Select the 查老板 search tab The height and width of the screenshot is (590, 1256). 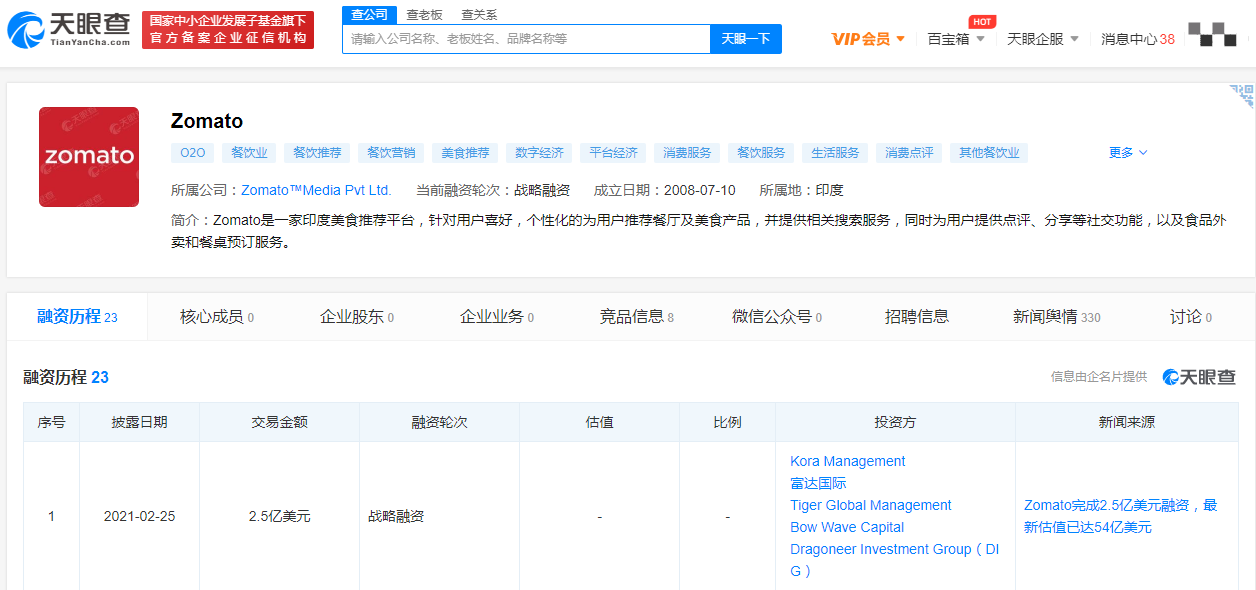coord(424,15)
